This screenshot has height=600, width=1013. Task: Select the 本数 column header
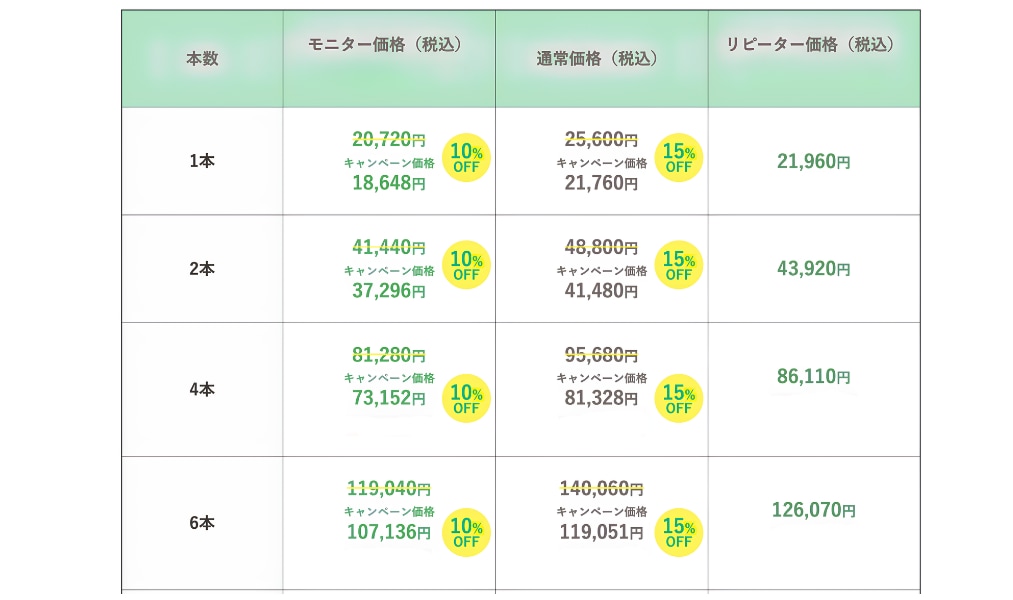click(x=202, y=59)
